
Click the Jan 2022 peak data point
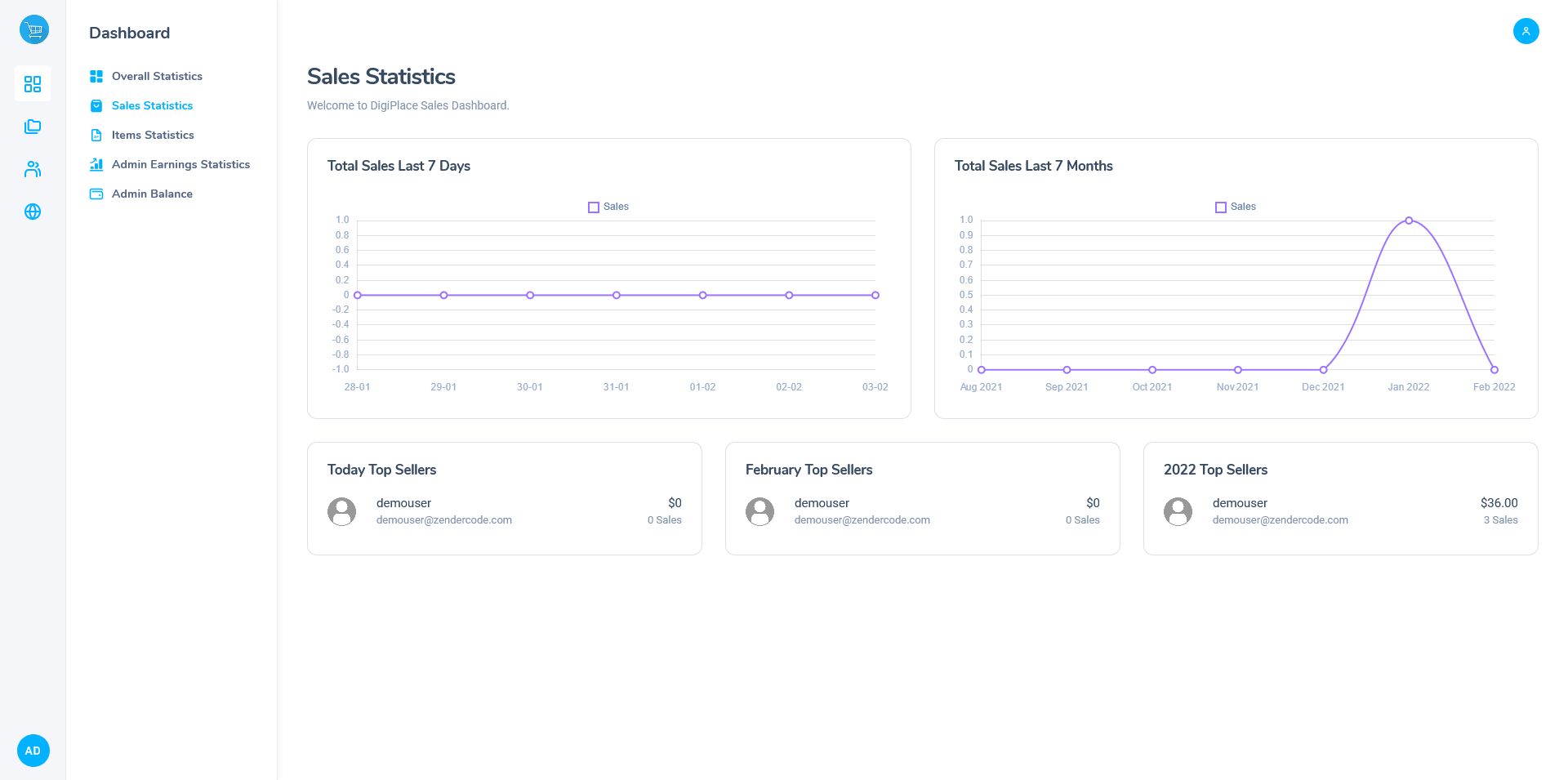[1409, 221]
